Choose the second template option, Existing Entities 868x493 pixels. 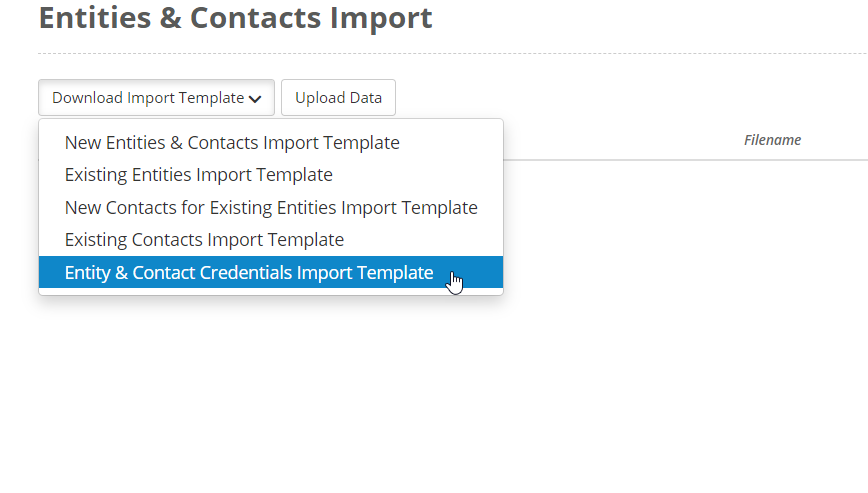[x=271, y=175]
